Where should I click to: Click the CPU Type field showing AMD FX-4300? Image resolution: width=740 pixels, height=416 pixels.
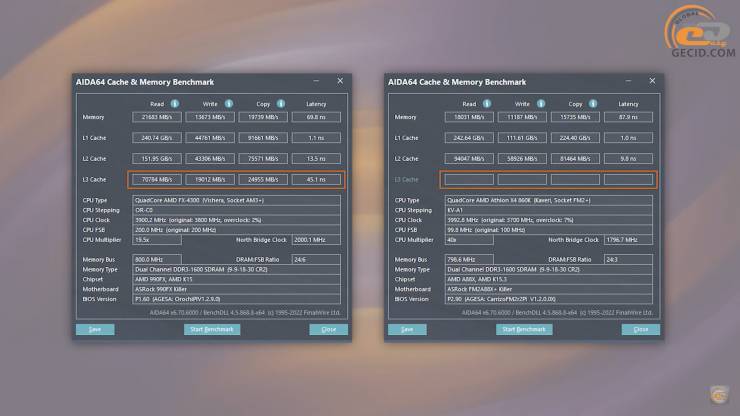[236, 200]
